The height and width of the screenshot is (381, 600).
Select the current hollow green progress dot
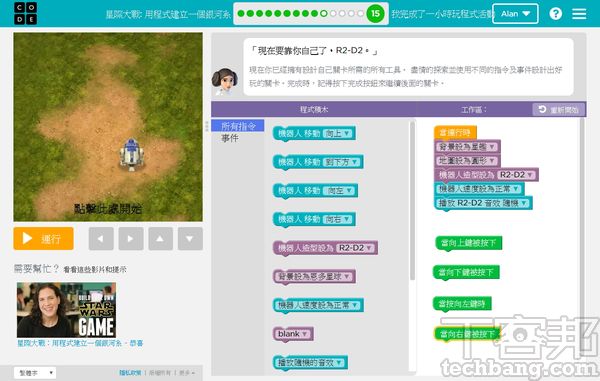click(x=324, y=14)
